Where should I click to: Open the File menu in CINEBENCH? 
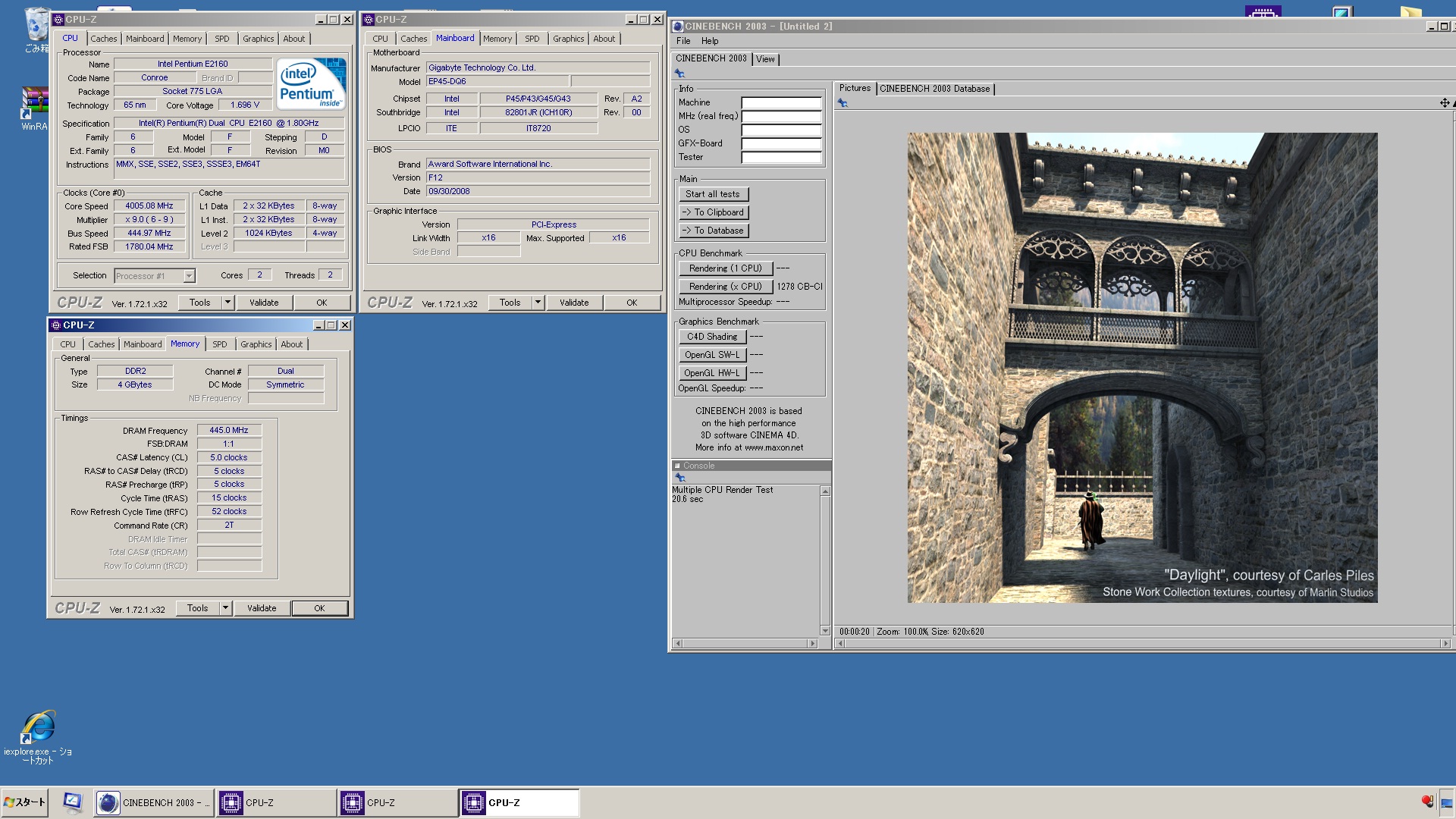tap(683, 41)
